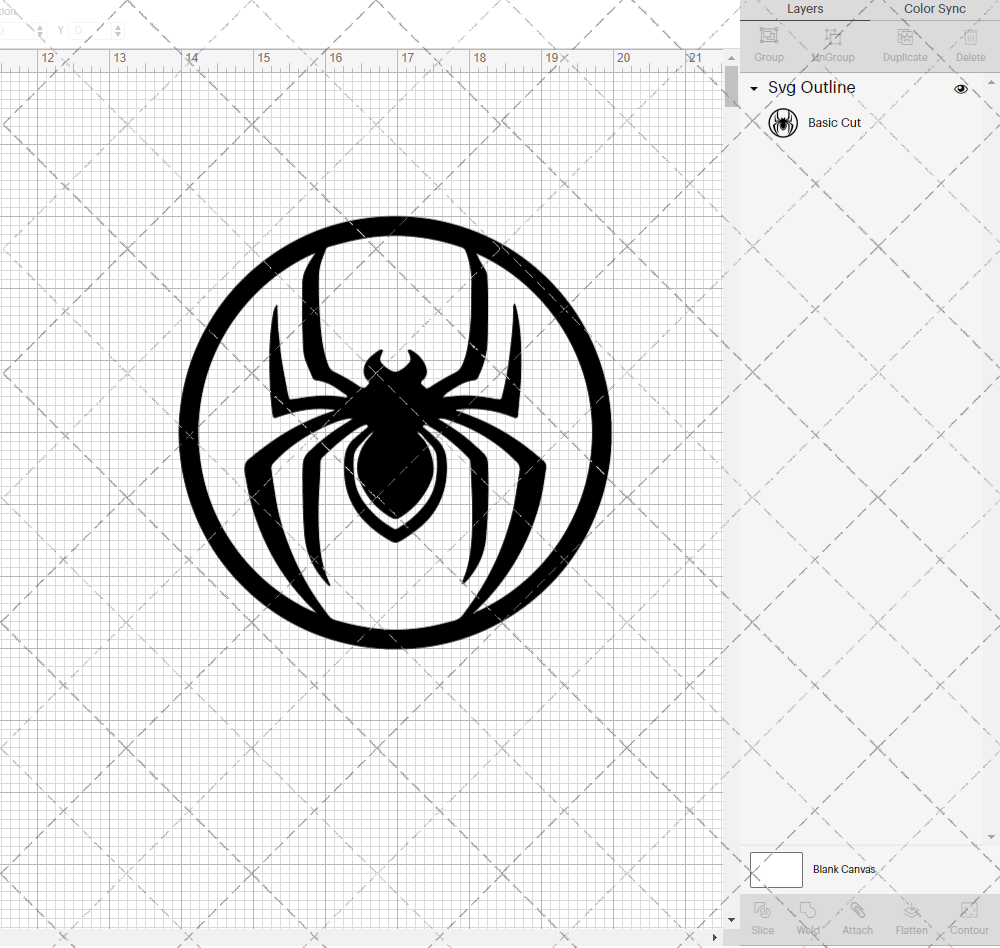Delete the selected layer
This screenshot has height=948, width=1000.
click(969, 42)
